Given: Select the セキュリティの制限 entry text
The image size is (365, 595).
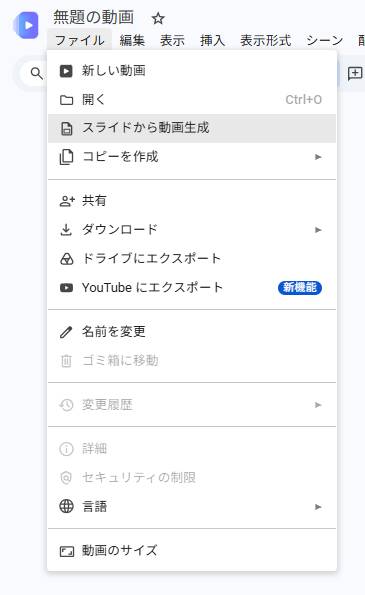Looking at the screenshot, I should click(139, 477).
